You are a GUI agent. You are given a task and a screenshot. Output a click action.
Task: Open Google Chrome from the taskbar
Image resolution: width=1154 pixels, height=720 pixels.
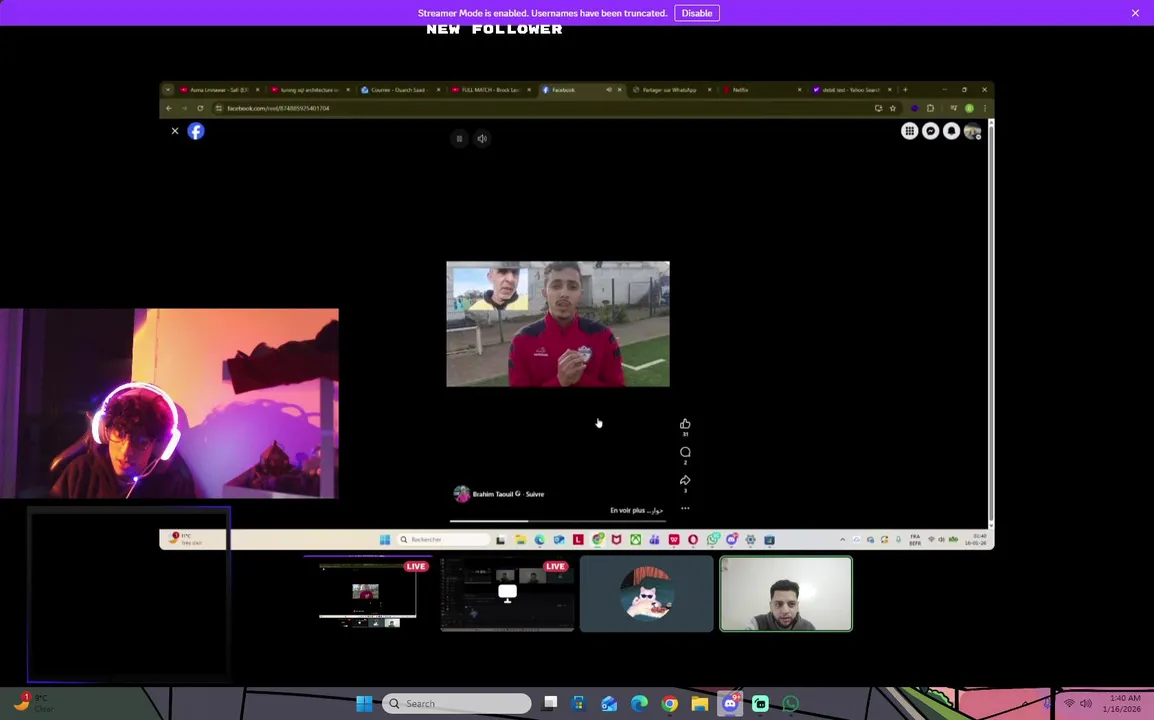pyautogui.click(x=669, y=704)
